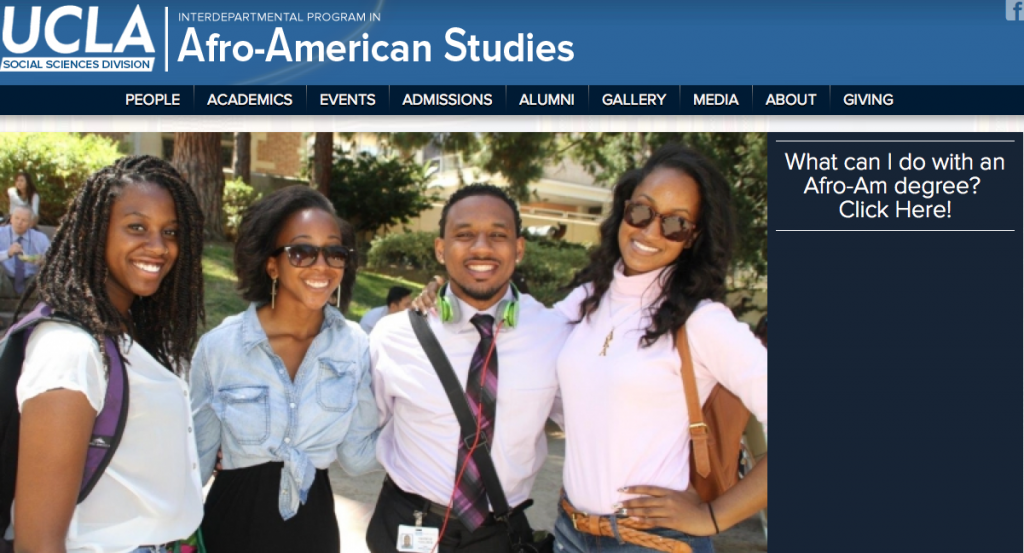Click the 'Interdepartmental Program In' header text
The image size is (1024, 553).
pos(280,17)
